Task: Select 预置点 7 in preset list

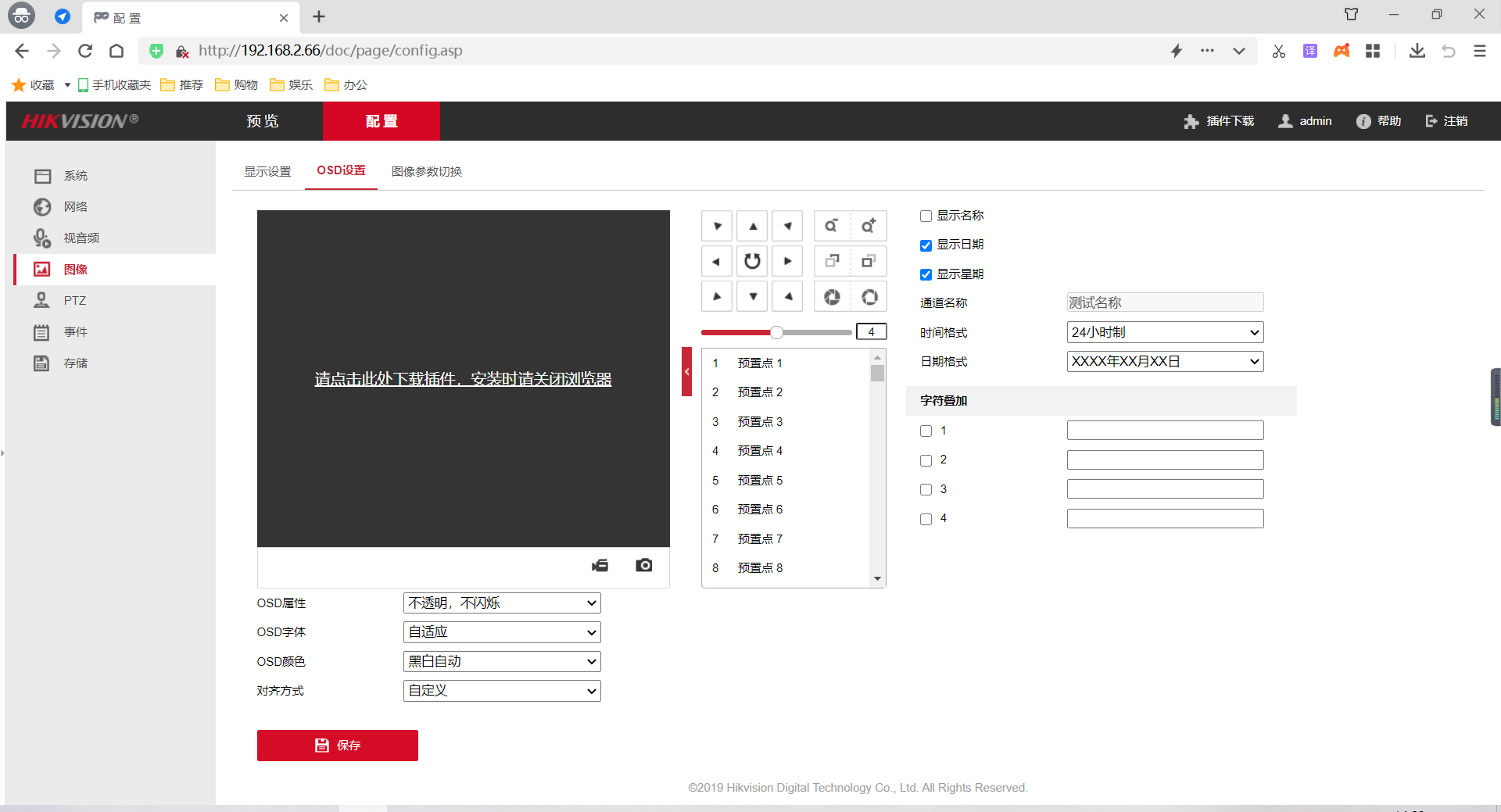Action: coord(786,539)
